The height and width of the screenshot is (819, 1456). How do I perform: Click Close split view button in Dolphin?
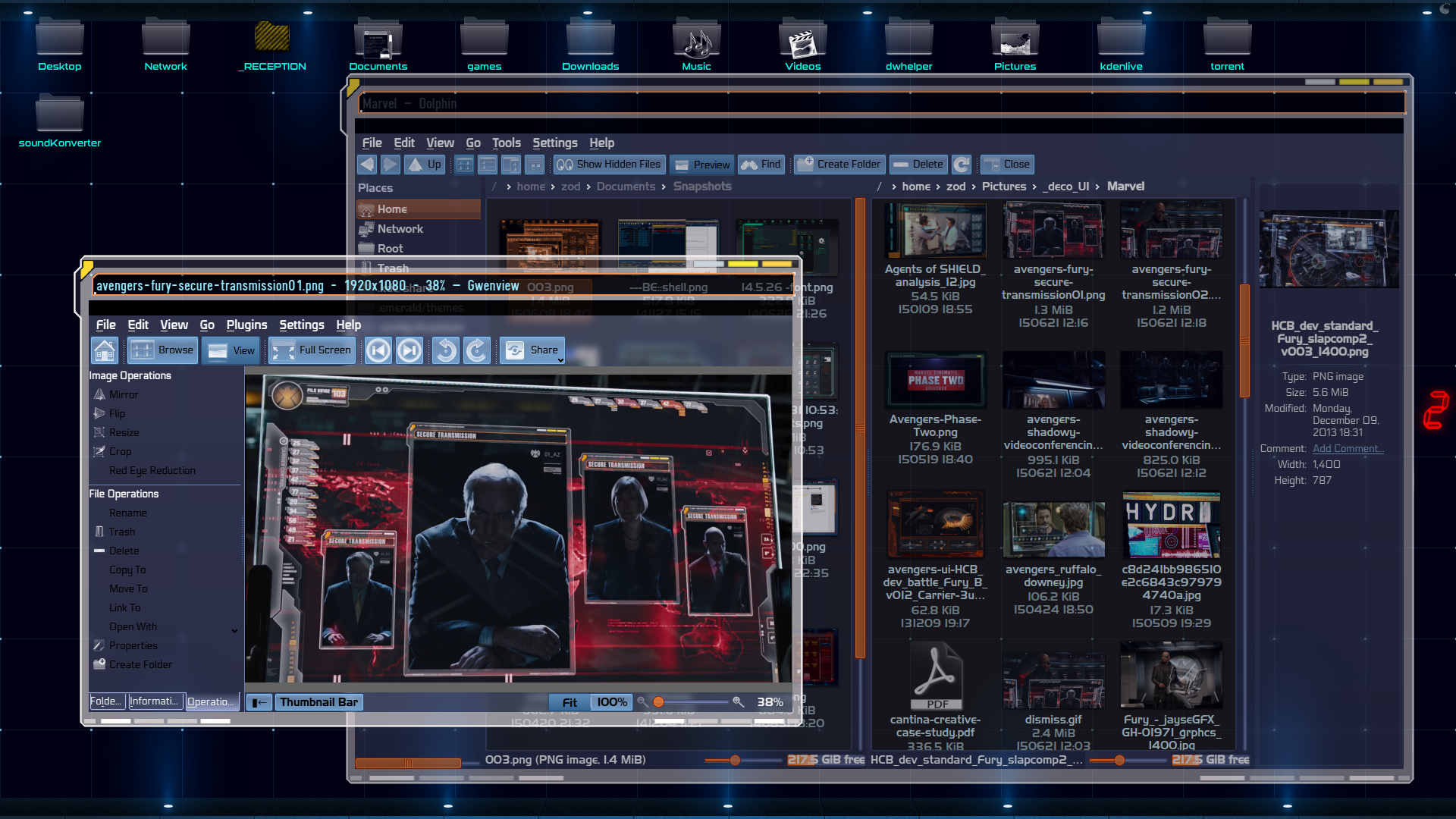(x=1006, y=165)
